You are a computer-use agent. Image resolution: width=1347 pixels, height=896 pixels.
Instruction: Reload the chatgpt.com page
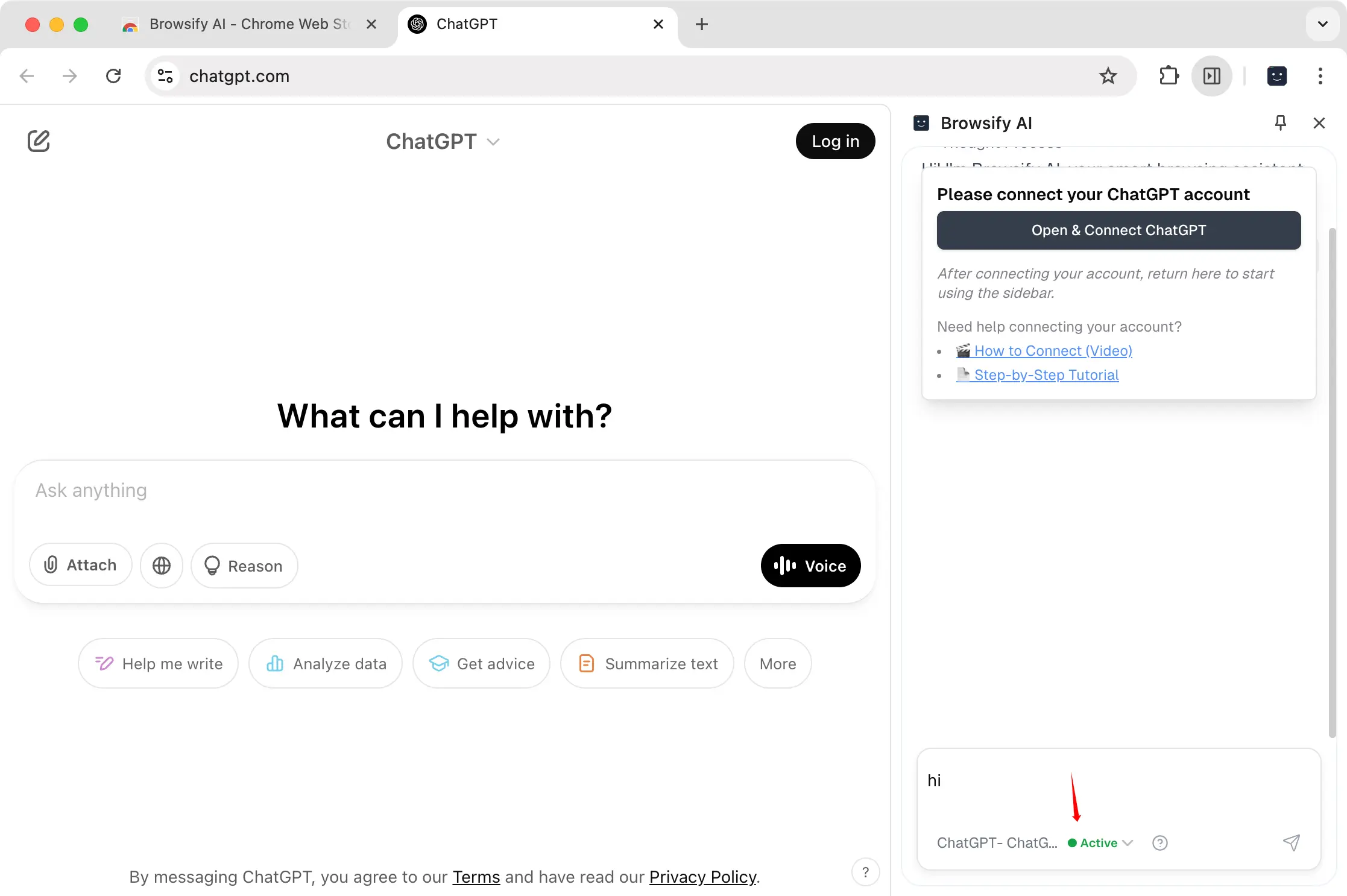[113, 76]
